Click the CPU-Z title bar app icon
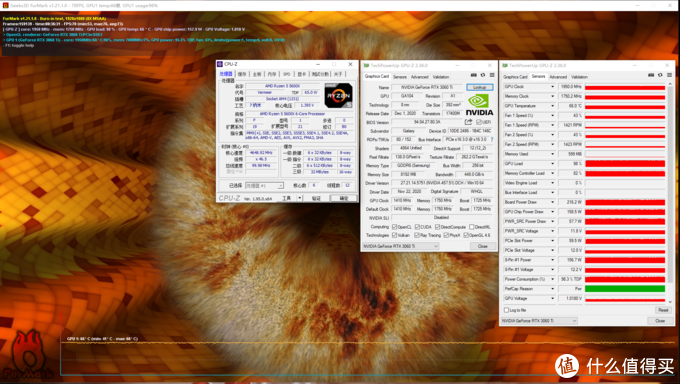 [219, 64]
